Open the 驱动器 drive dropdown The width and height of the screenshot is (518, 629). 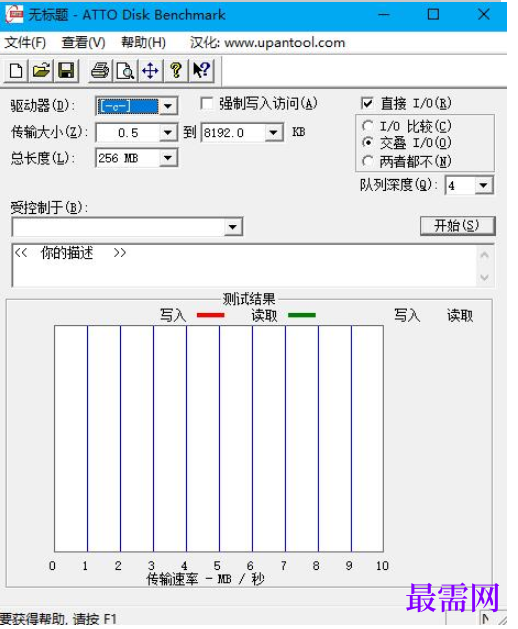point(168,106)
